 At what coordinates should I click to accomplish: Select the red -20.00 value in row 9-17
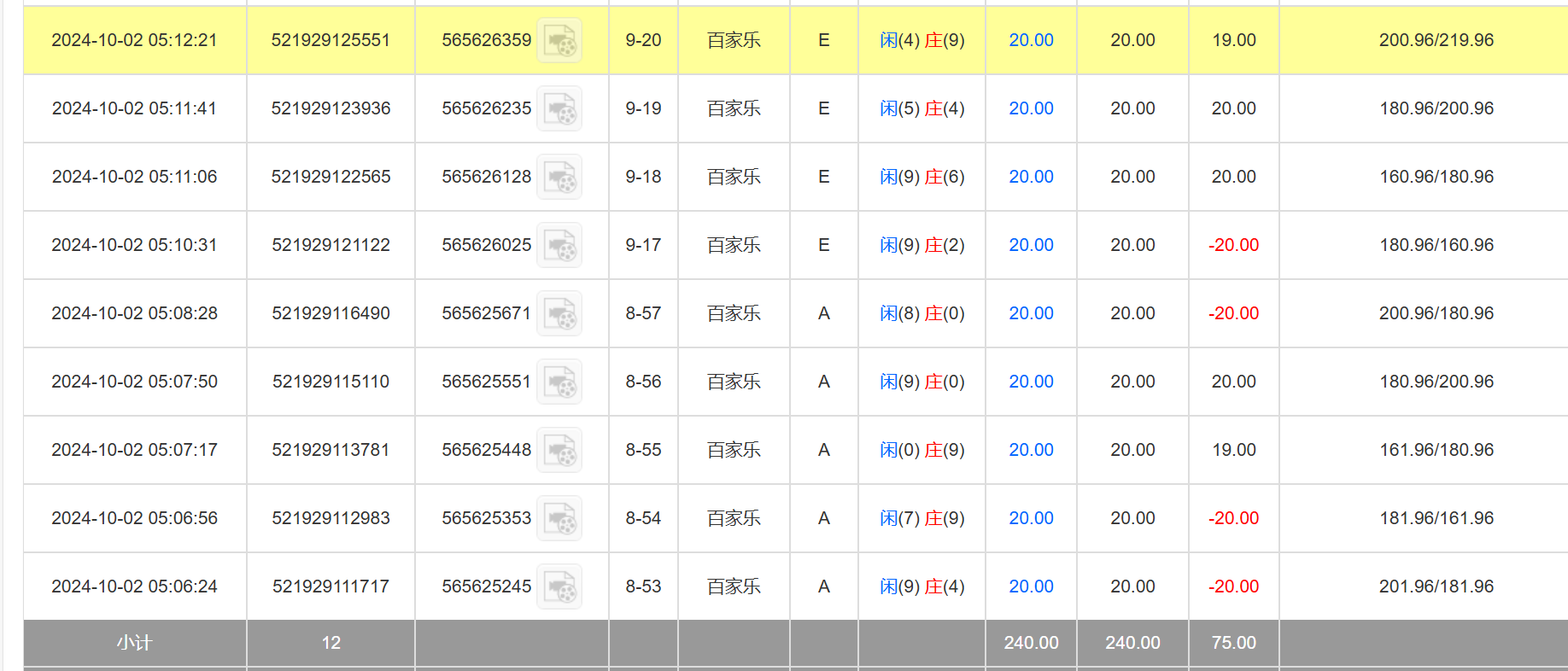(1233, 245)
